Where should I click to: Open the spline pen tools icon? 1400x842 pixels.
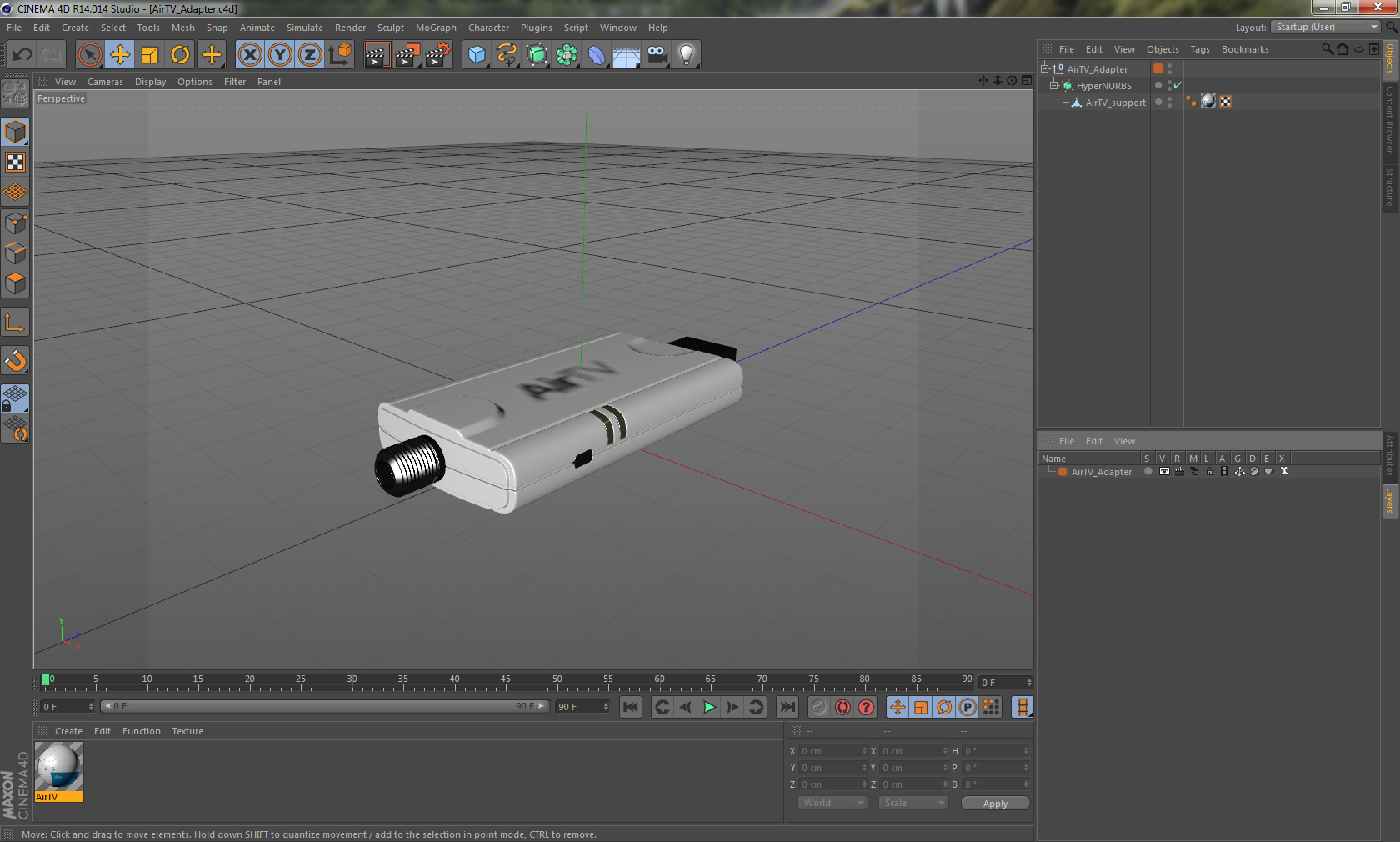click(507, 55)
